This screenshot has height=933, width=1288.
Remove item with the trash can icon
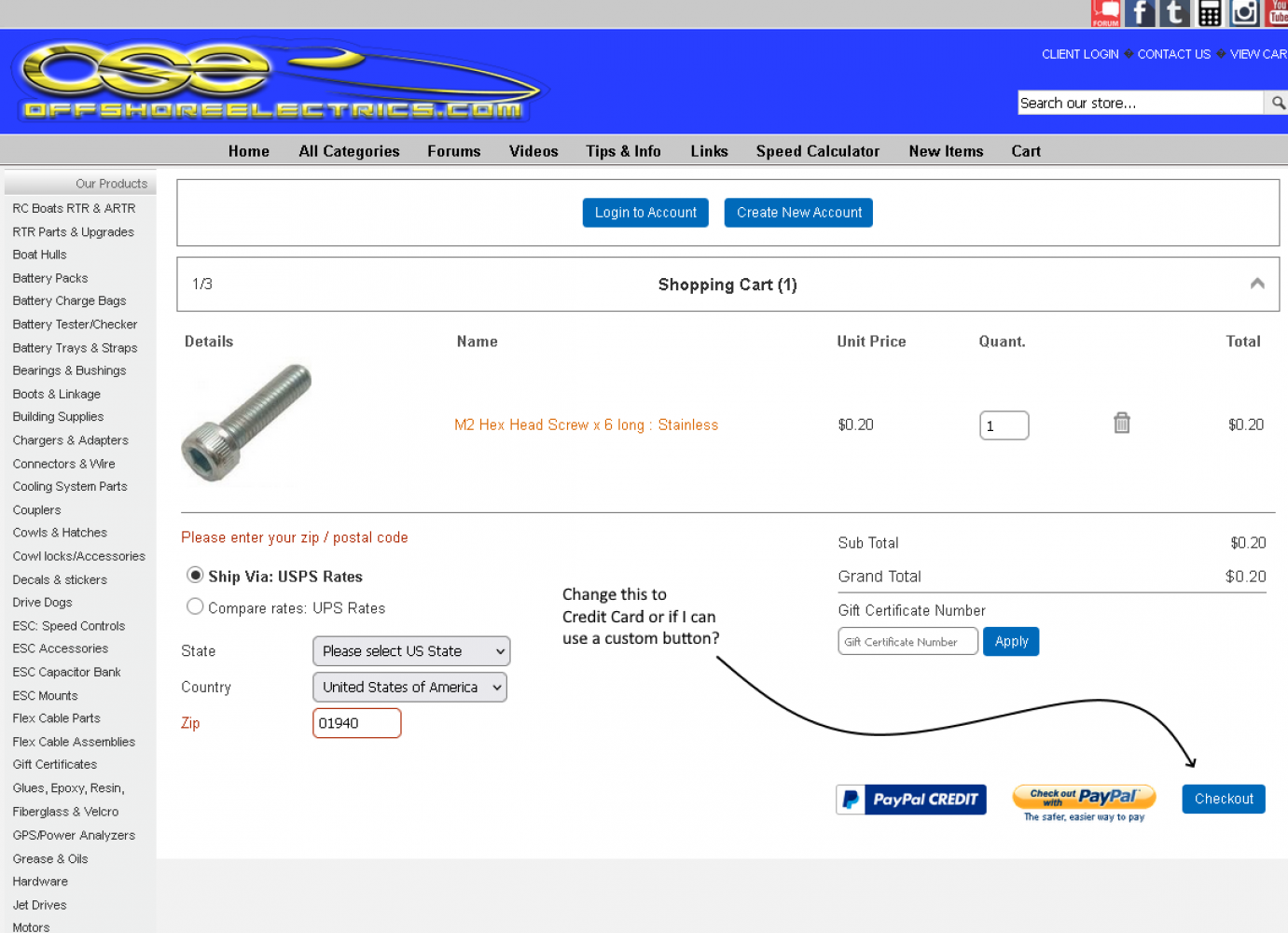(1122, 424)
